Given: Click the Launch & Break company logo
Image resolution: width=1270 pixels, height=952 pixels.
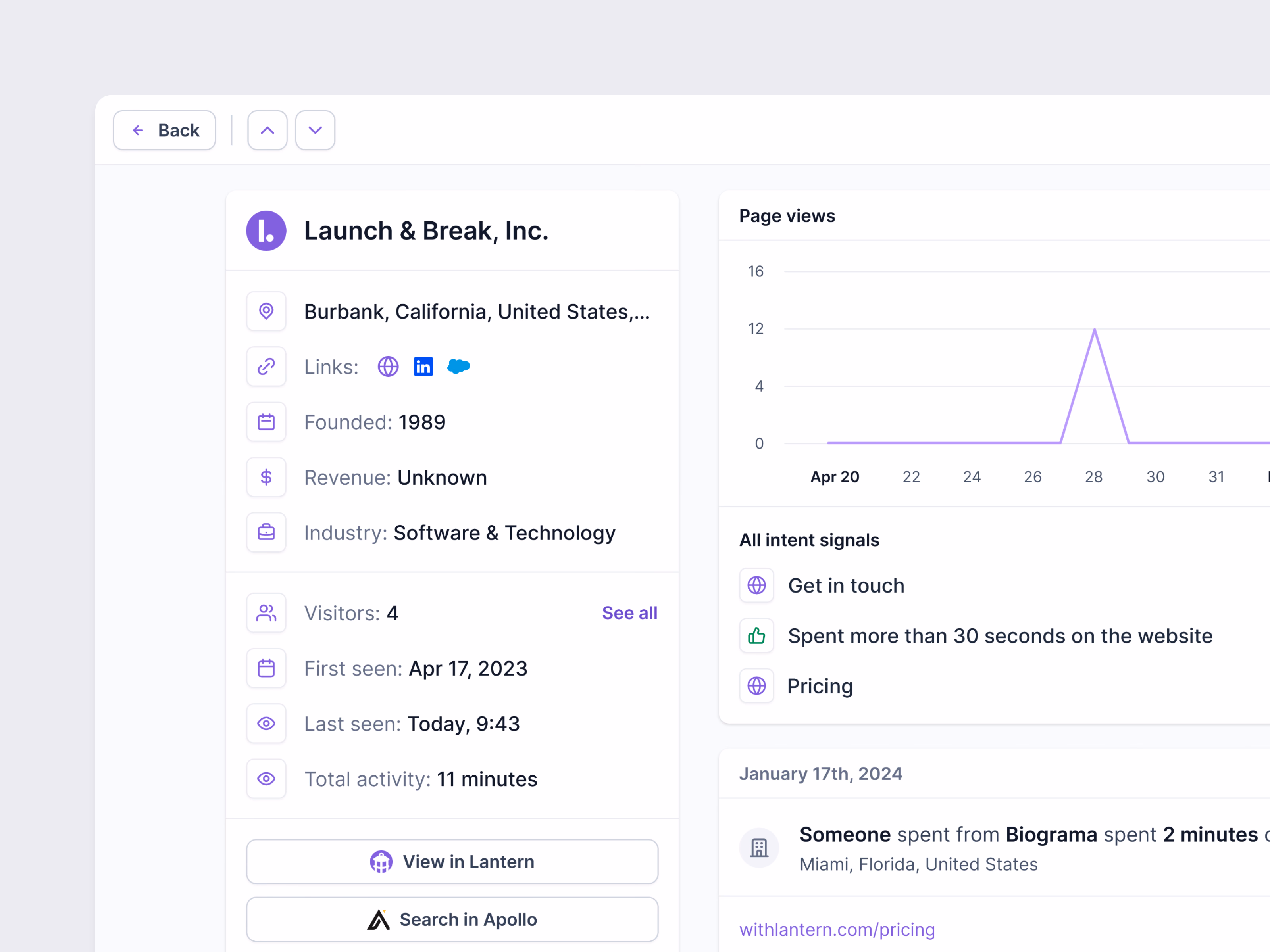Looking at the screenshot, I should (266, 231).
